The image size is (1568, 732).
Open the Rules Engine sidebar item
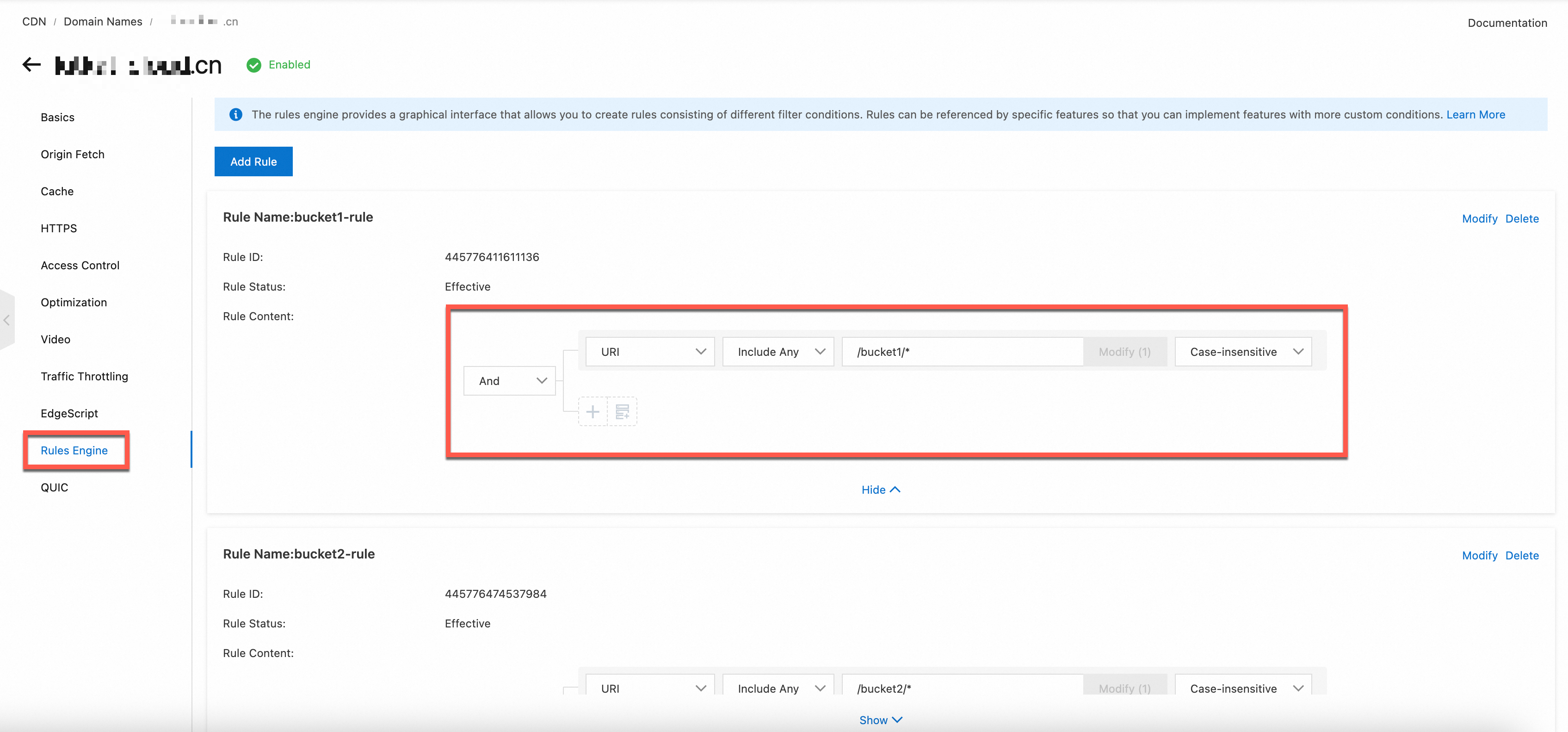coord(74,451)
